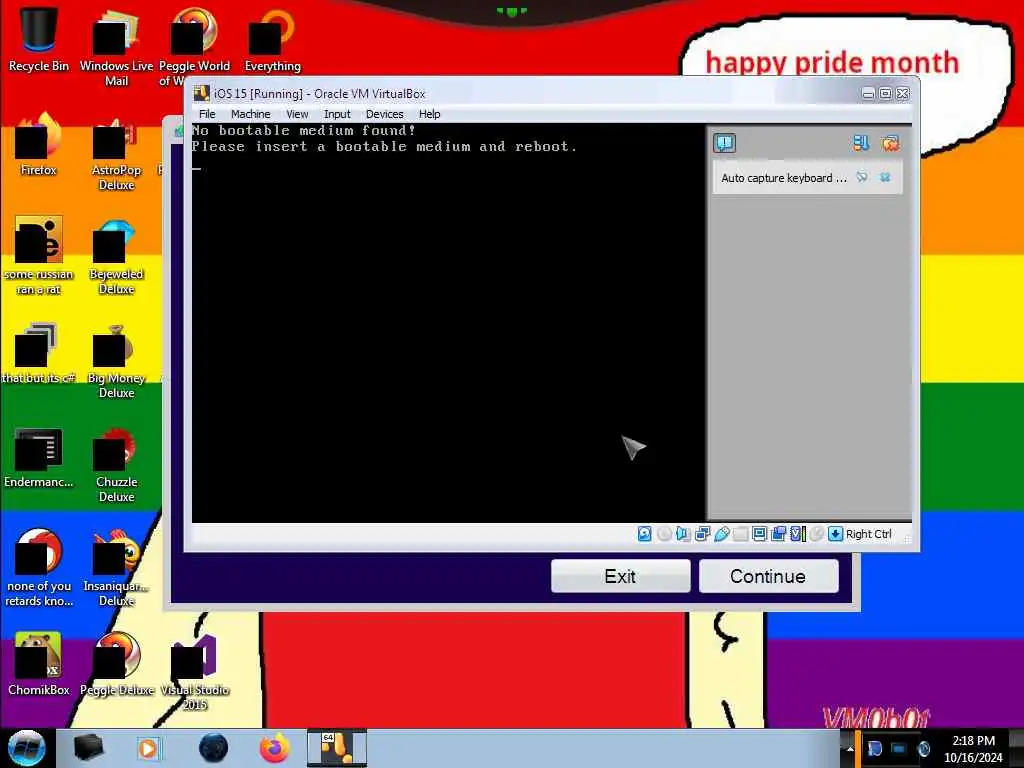This screenshot has width=1024, height=768.
Task: Select the Windows Live Mail desktop icon
Action: (x=116, y=47)
